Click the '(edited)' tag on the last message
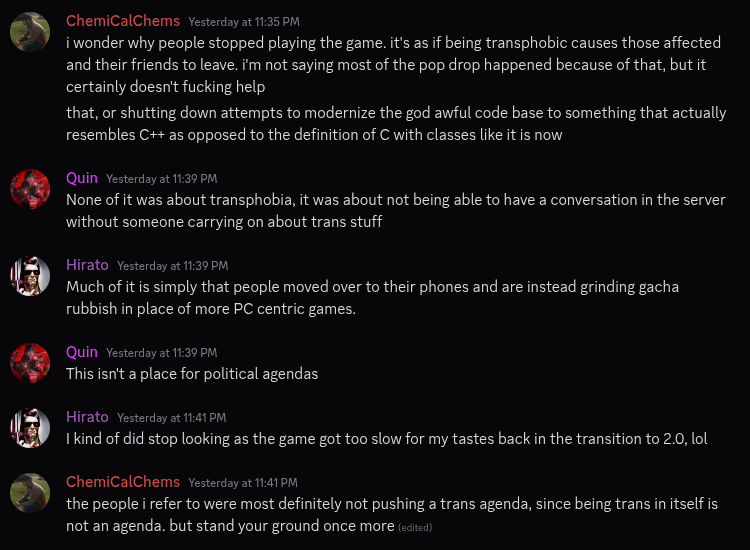This screenshot has width=750, height=550. [415, 527]
